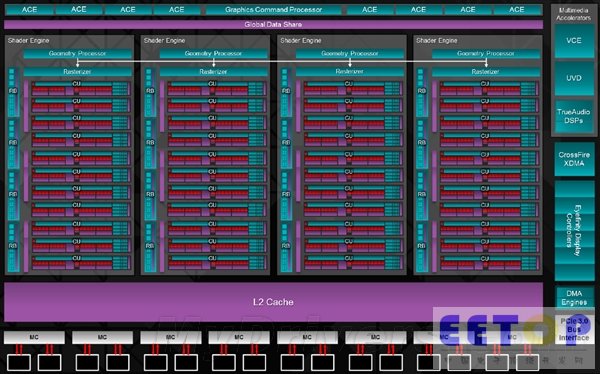Click the rightmost ACE block
The image size is (600, 374).
[x=517, y=10]
